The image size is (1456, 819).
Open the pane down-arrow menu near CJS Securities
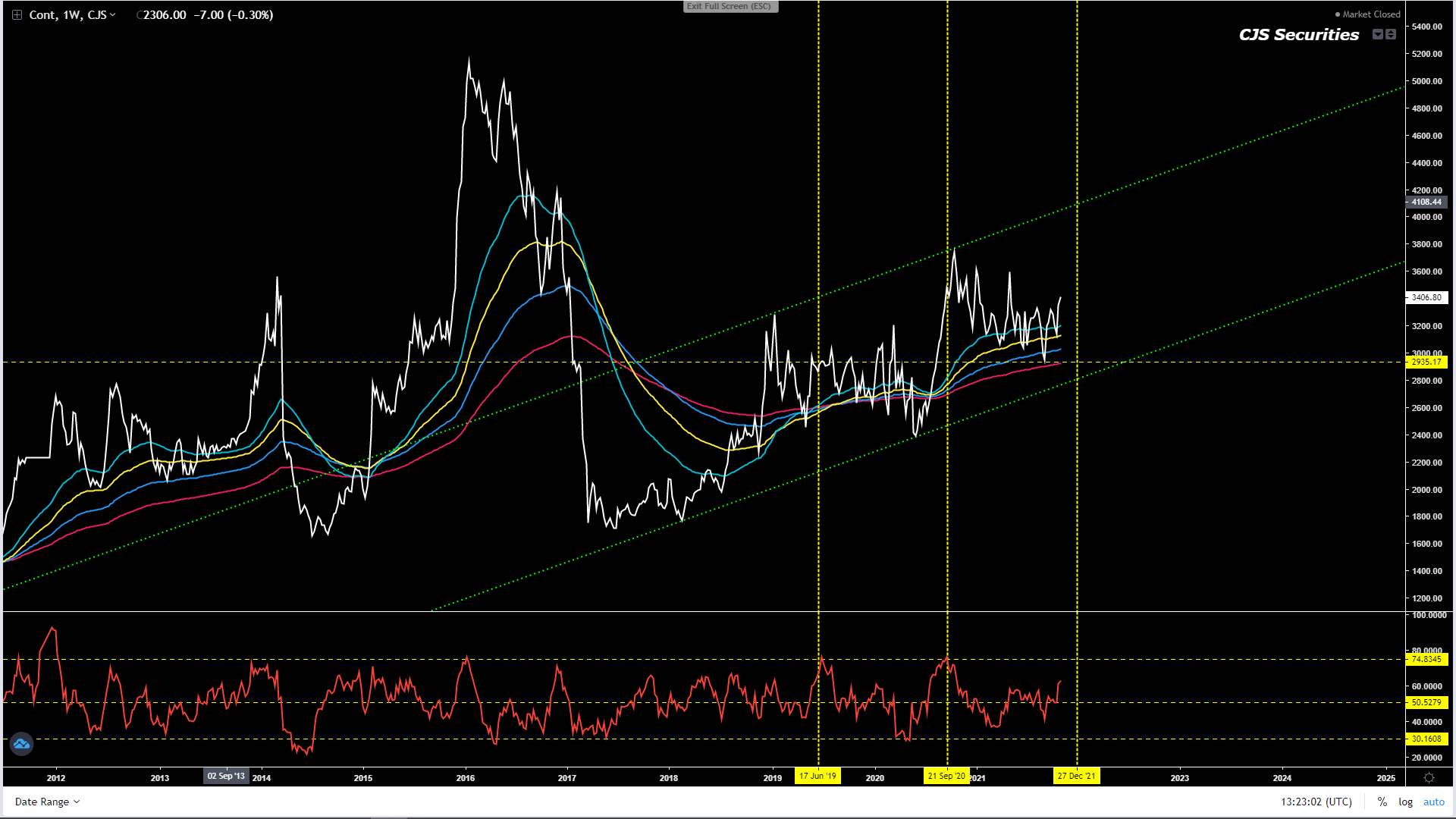[1377, 34]
